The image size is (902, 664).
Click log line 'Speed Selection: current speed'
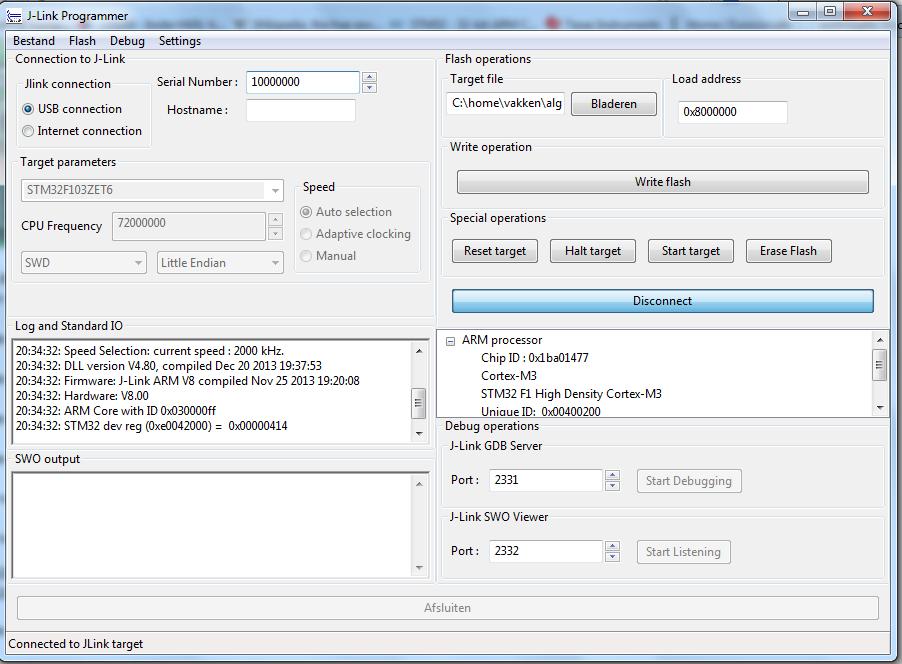[150, 351]
